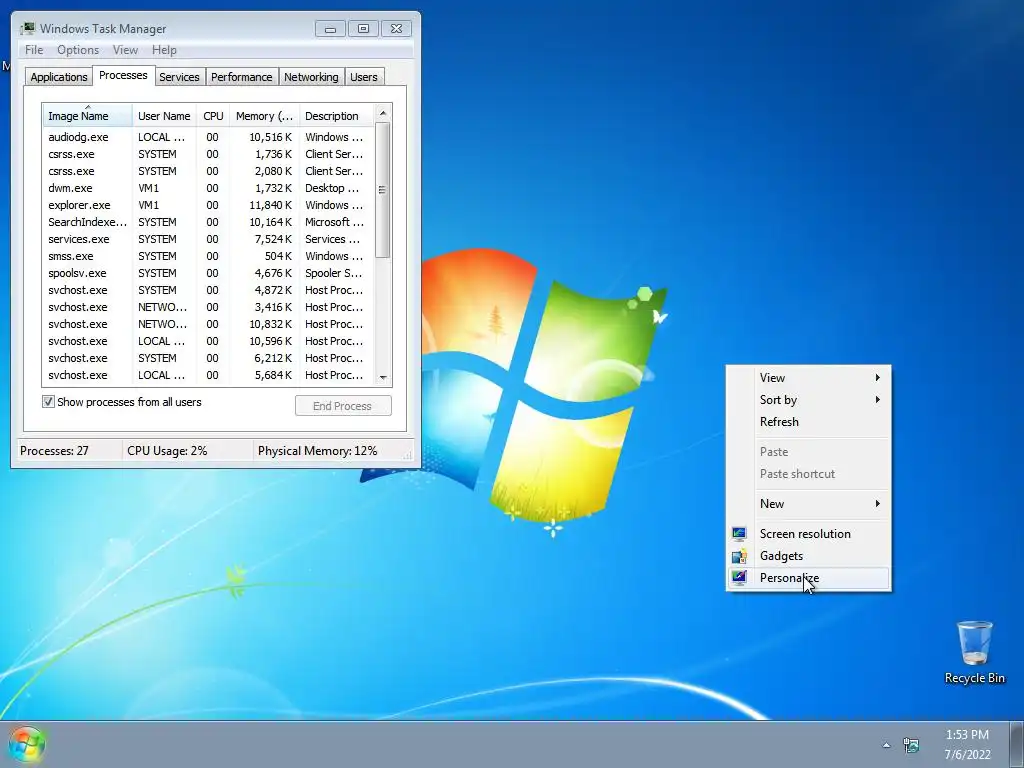Switch to the Users tab

pos(364,77)
